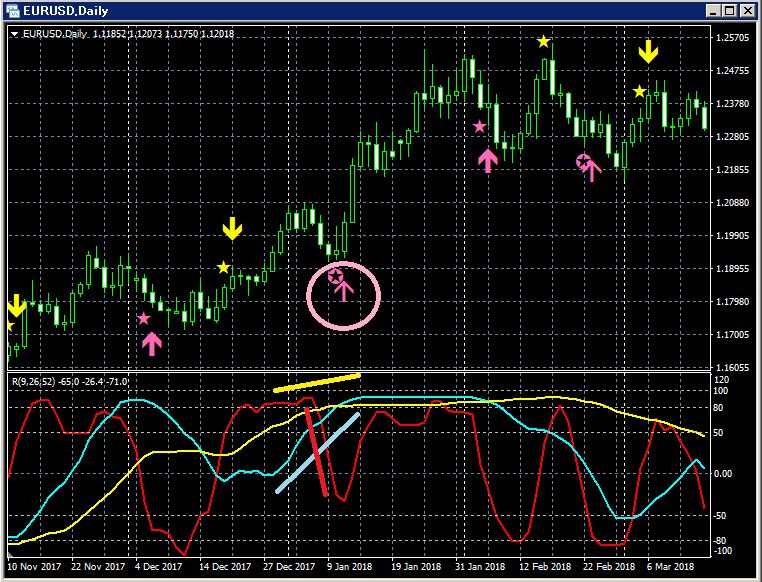The width and height of the screenshot is (762, 582).
Task: Click the 22 Nov 2017 date label
Action: point(99,567)
